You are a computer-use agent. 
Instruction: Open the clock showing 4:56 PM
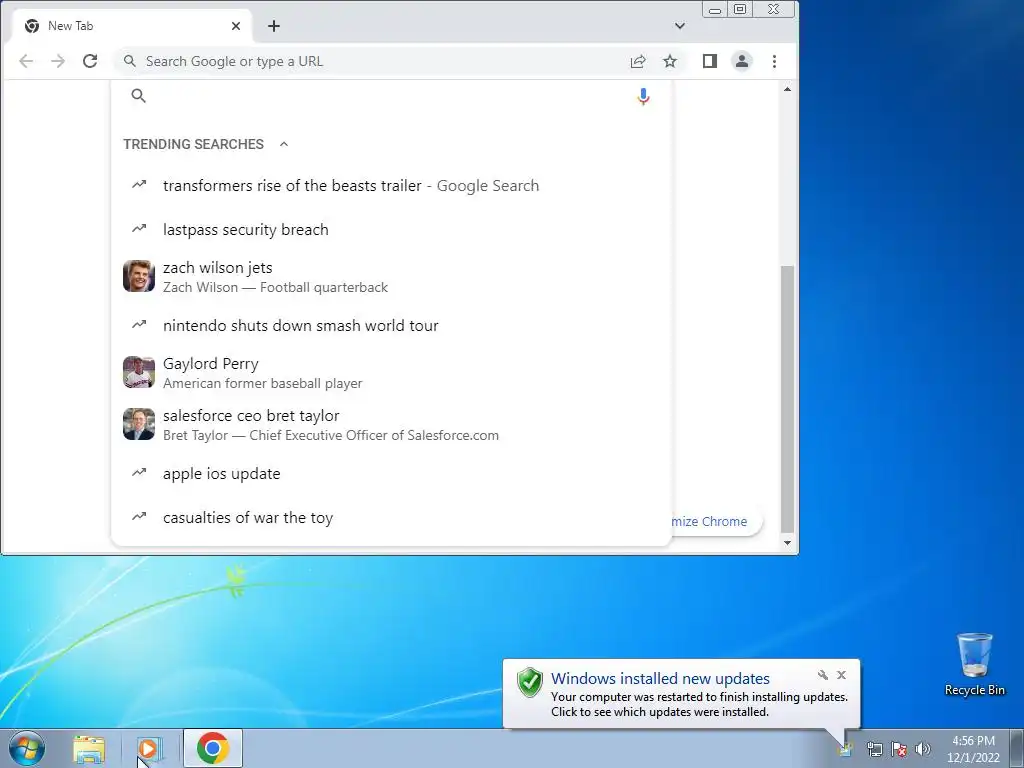click(973, 749)
